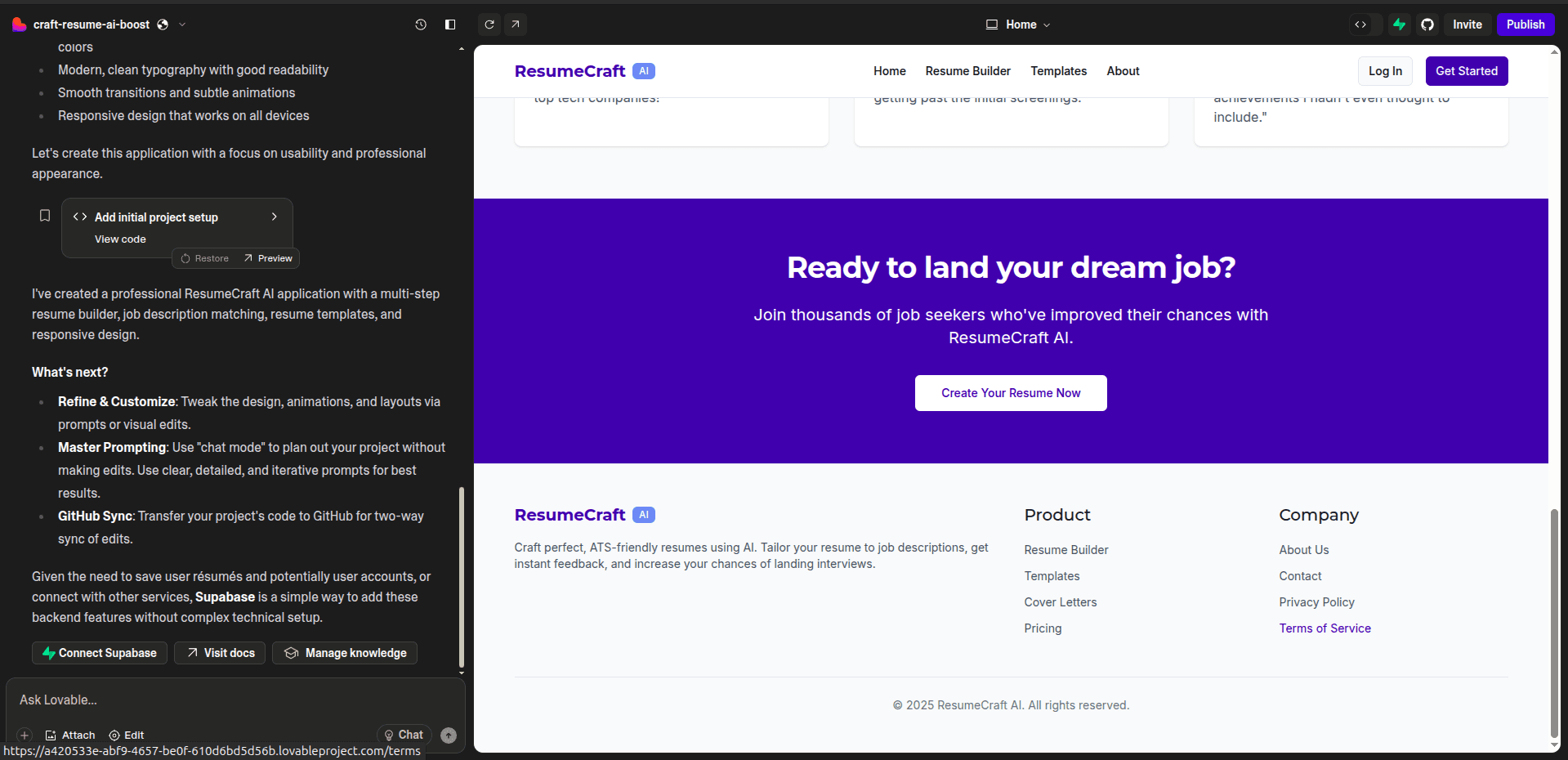Image resolution: width=1568 pixels, height=760 pixels.
Task: Open footer Templates link
Action: (x=1052, y=576)
